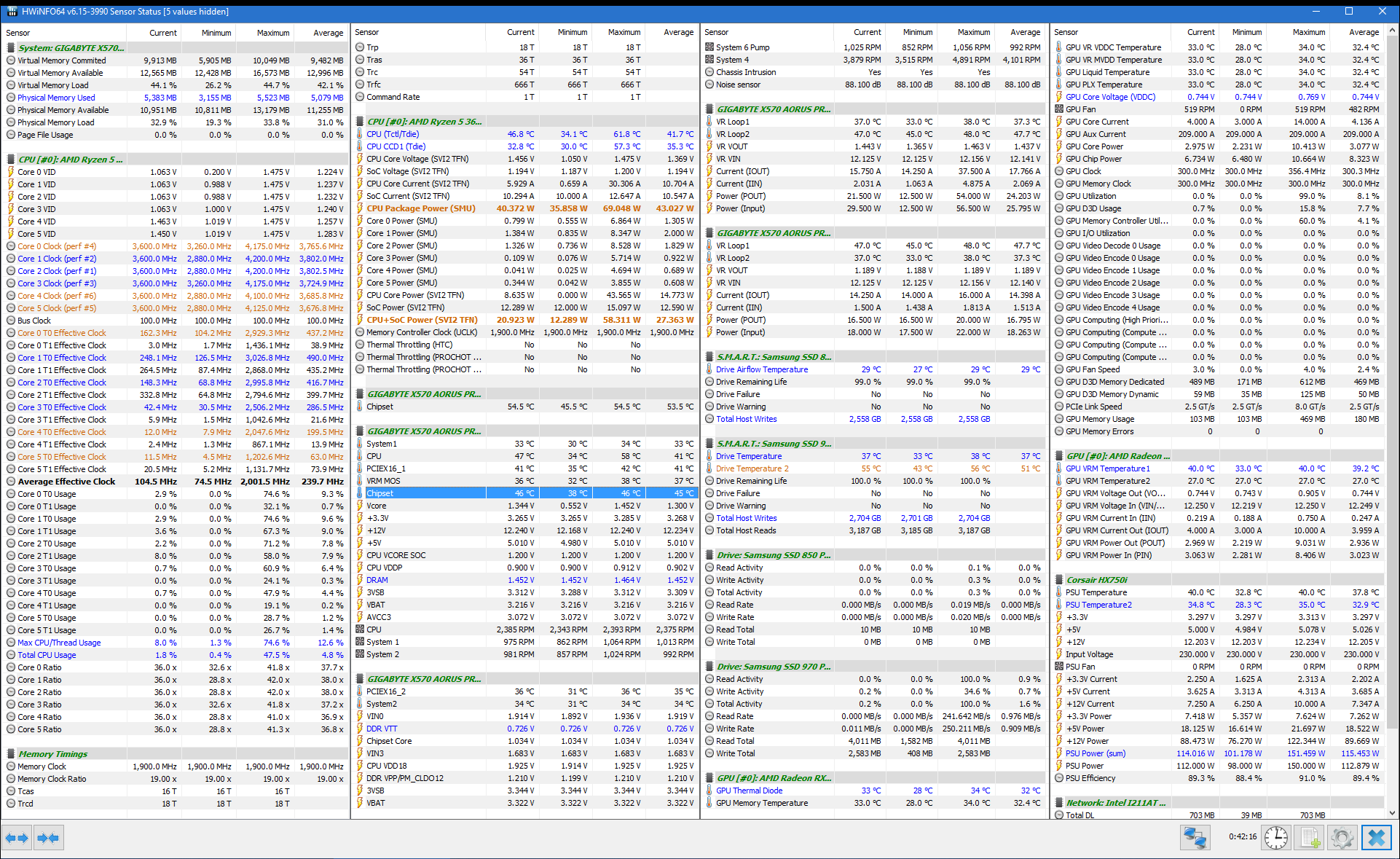Select Network: Intel I211AT section header
This screenshot has height=859, width=1400.
pyautogui.click(x=1218, y=803)
